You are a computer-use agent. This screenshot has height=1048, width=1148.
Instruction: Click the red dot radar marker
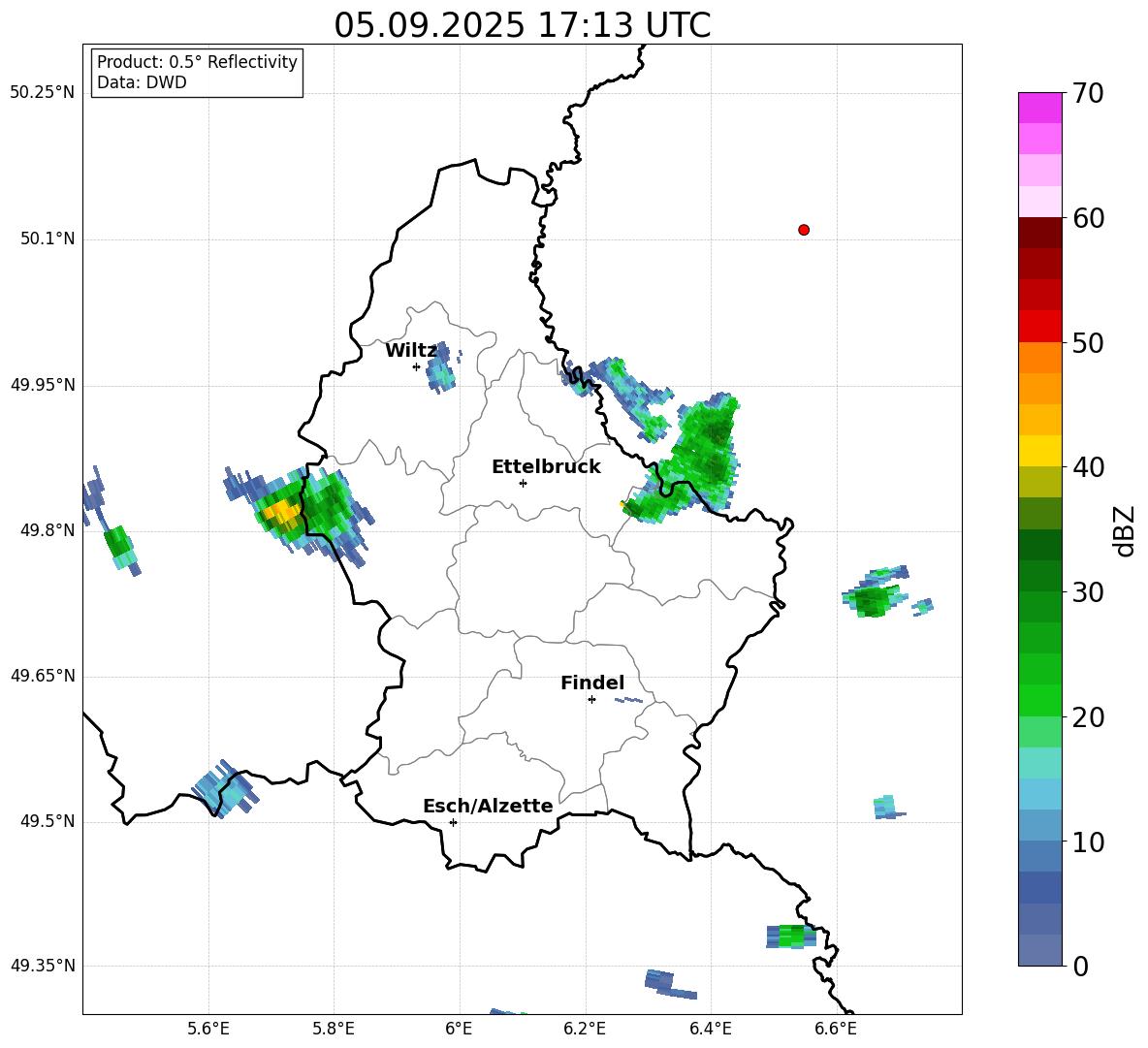[803, 230]
